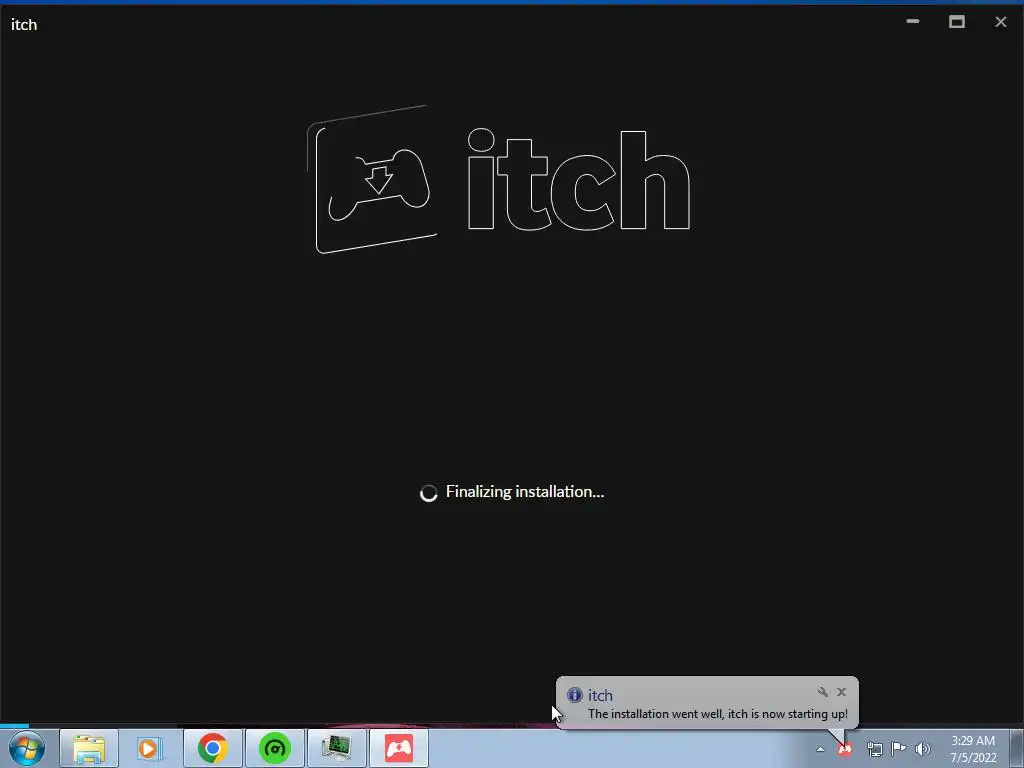
Task: Click the itch tray icon
Action: [x=845, y=749]
